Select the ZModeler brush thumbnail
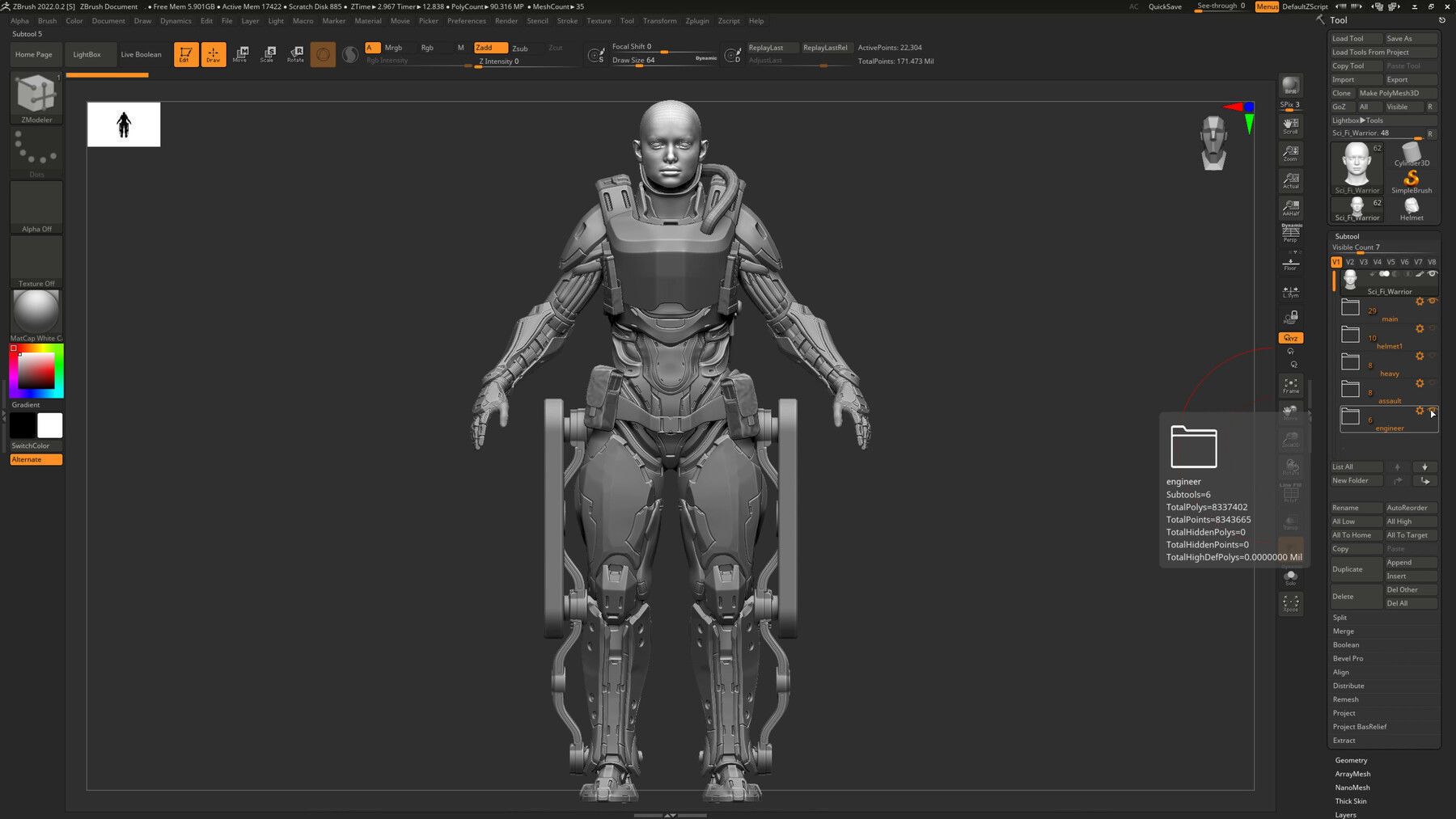This screenshot has height=819, width=1456. point(36,98)
